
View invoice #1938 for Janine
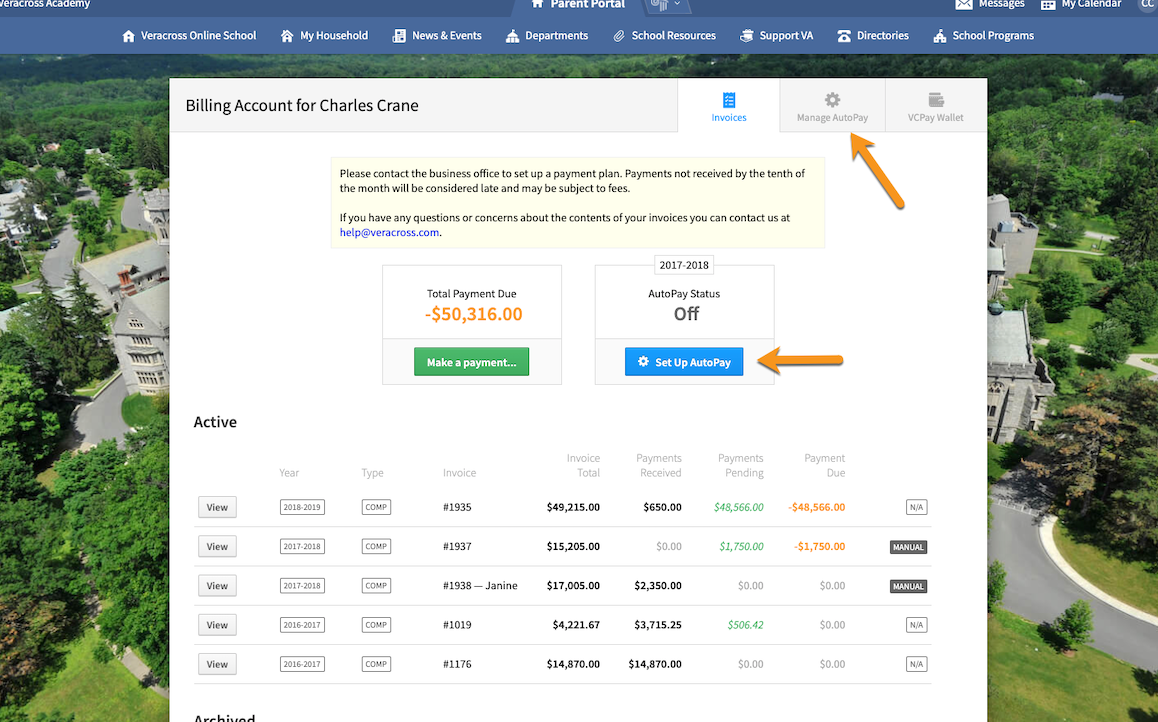pyautogui.click(x=217, y=585)
